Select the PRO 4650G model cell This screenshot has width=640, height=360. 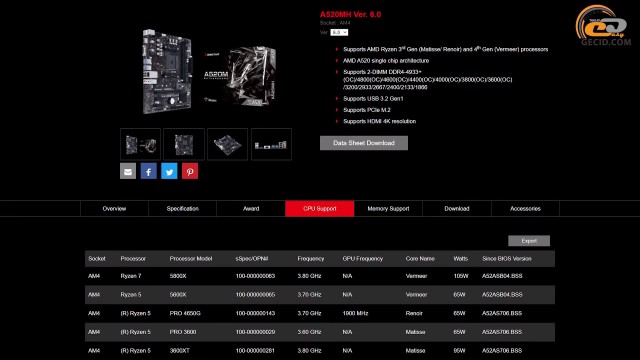point(185,313)
